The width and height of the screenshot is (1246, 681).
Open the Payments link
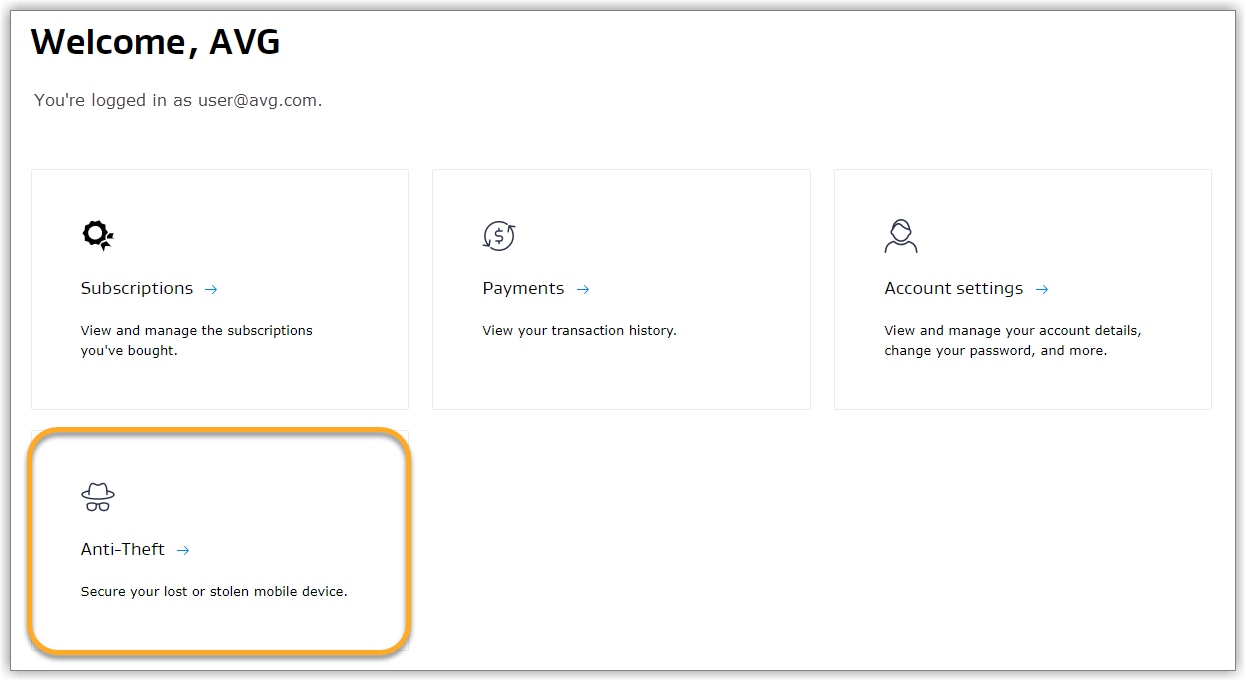[x=523, y=288]
